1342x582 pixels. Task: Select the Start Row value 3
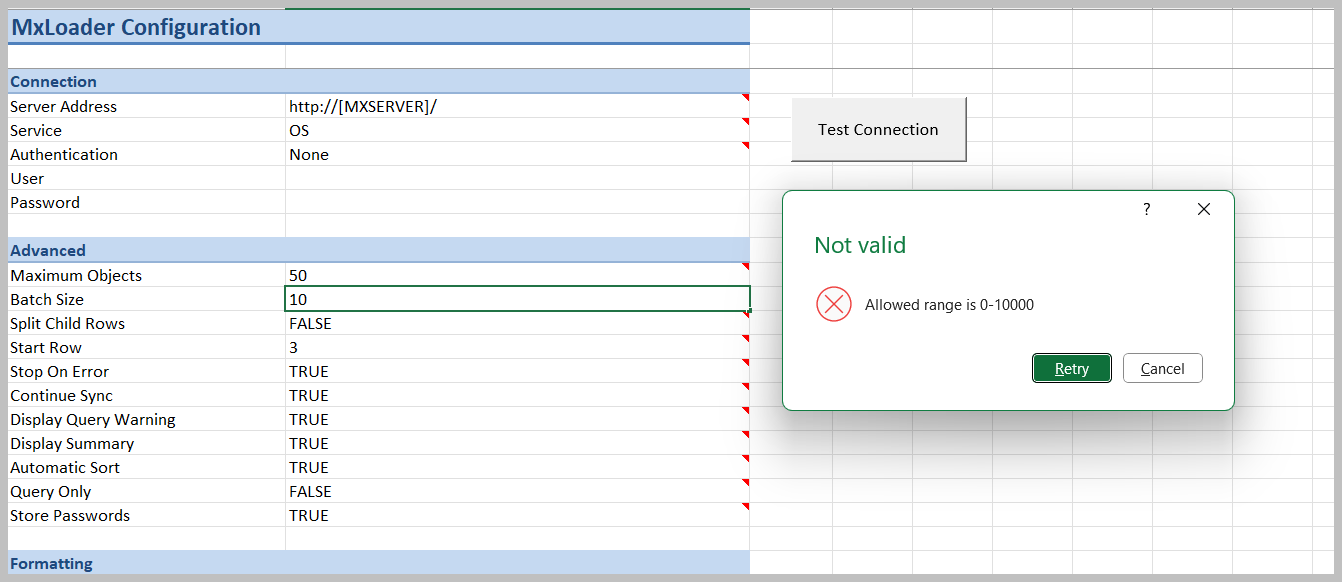(516, 347)
